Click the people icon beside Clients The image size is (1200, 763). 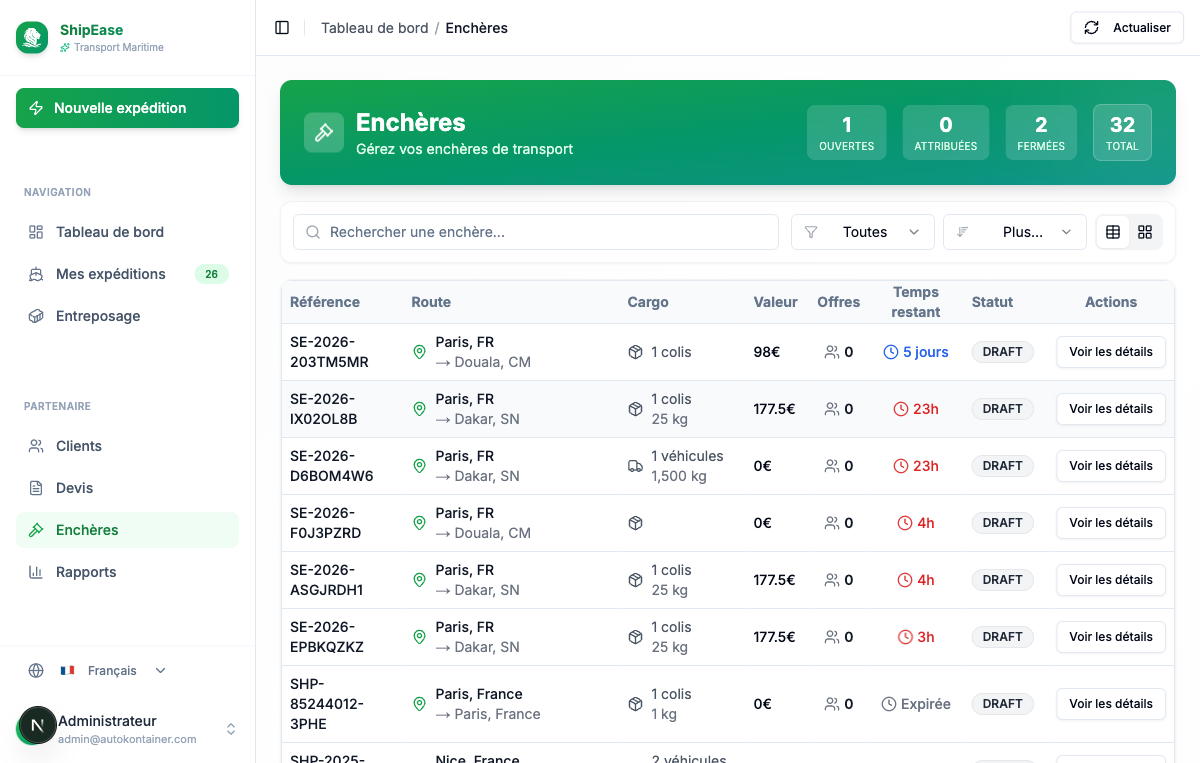(x=36, y=446)
